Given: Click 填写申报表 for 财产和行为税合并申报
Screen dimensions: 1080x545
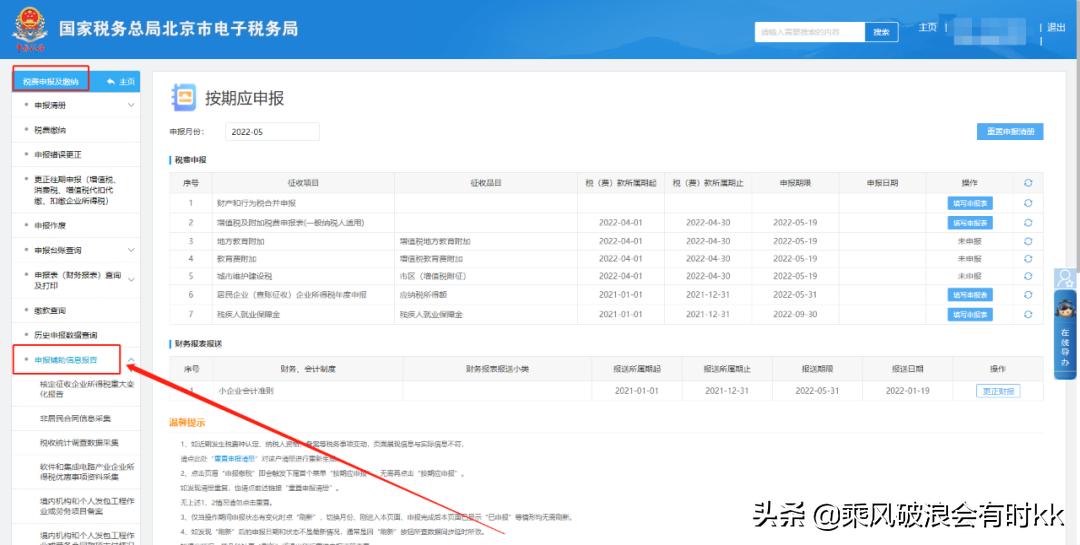Looking at the screenshot, I should click(x=970, y=203).
